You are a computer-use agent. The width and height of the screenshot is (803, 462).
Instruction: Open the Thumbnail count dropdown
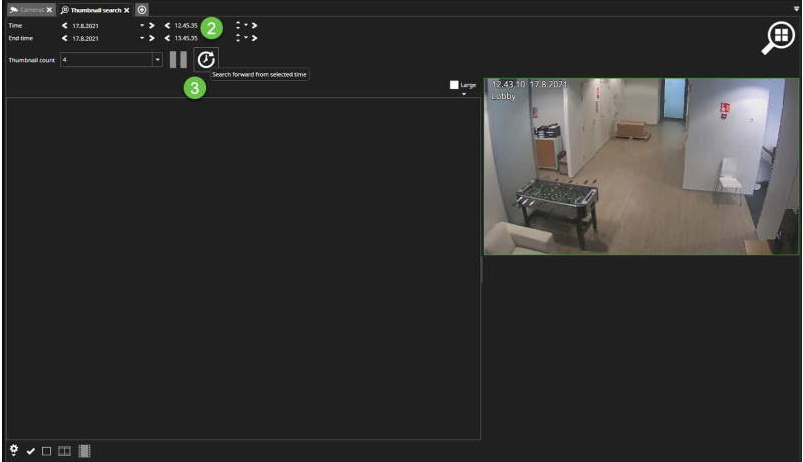point(157,60)
